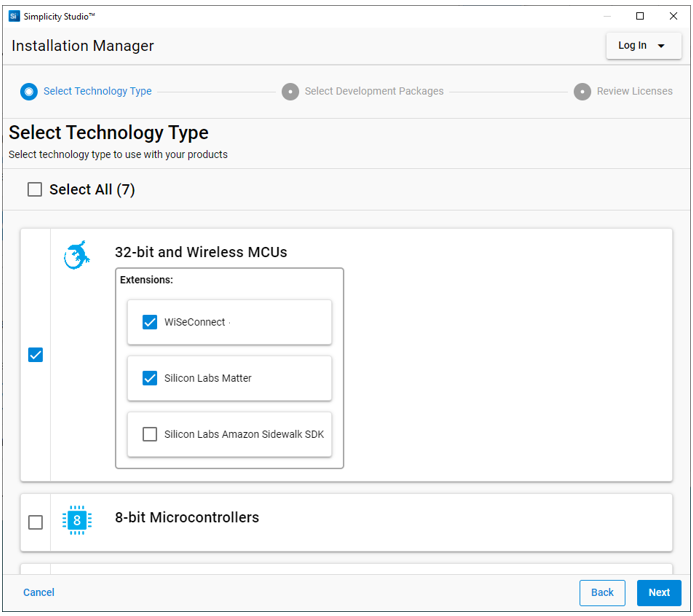
Task: Click the Select Development Packages step circle
Action: [290, 91]
